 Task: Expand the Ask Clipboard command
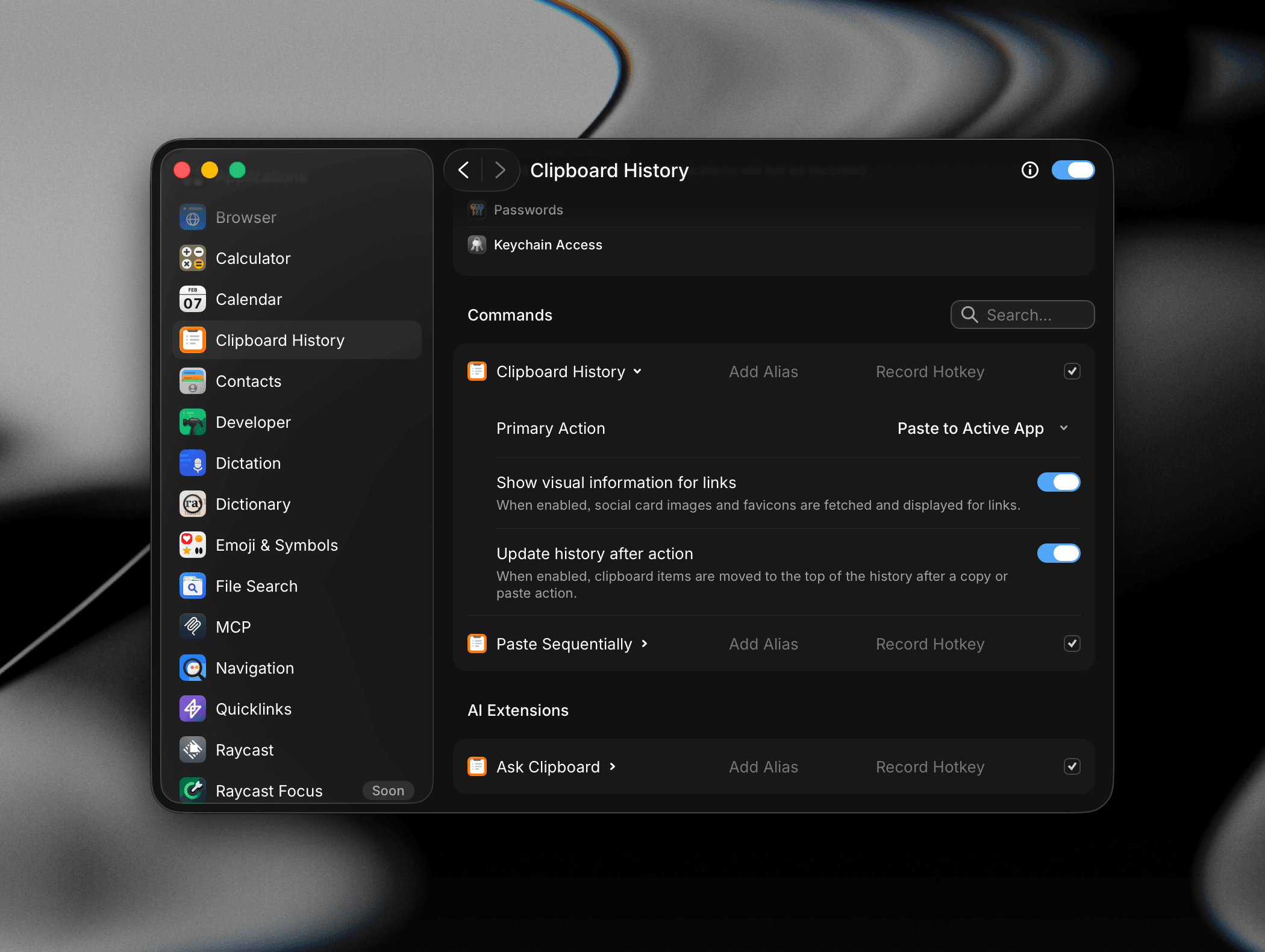(x=613, y=767)
